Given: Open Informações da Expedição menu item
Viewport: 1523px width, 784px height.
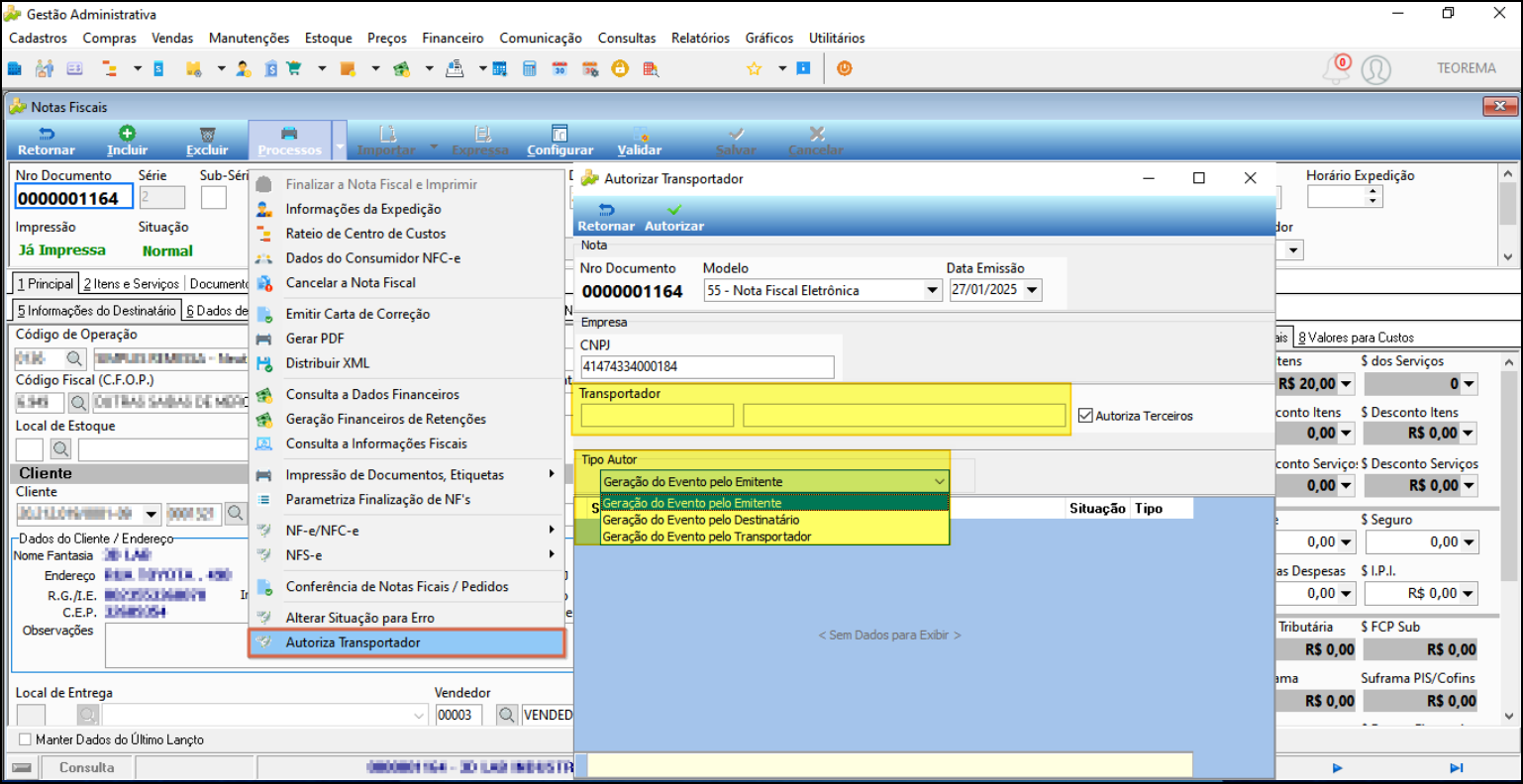Looking at the screenshot, I should pos(406,209).
